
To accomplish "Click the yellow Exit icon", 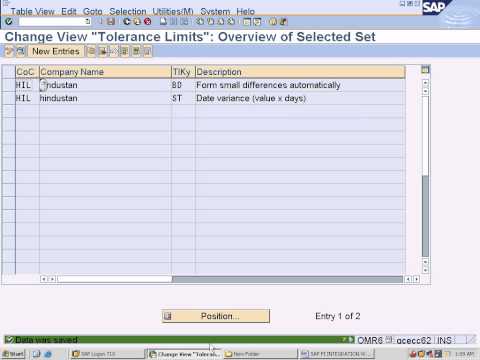I will coord(137,22).
